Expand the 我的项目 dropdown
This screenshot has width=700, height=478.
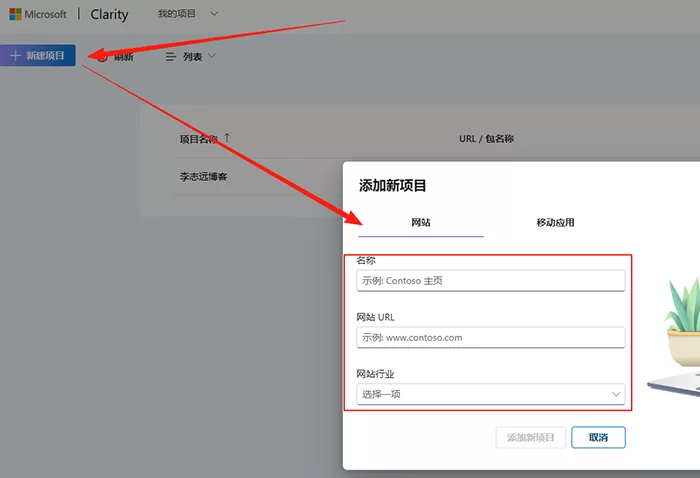tap(188, 14)
